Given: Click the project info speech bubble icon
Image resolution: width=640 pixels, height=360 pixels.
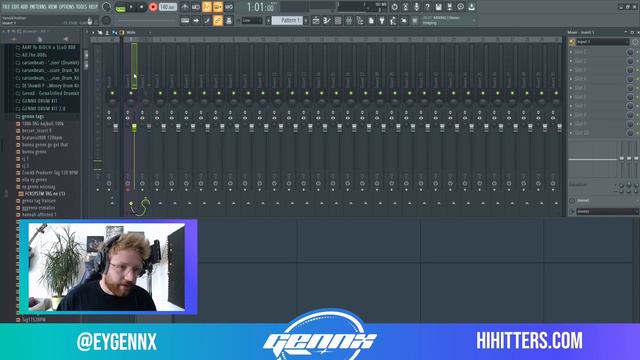Looking at the screenshot, I should [x=460, y=7].
